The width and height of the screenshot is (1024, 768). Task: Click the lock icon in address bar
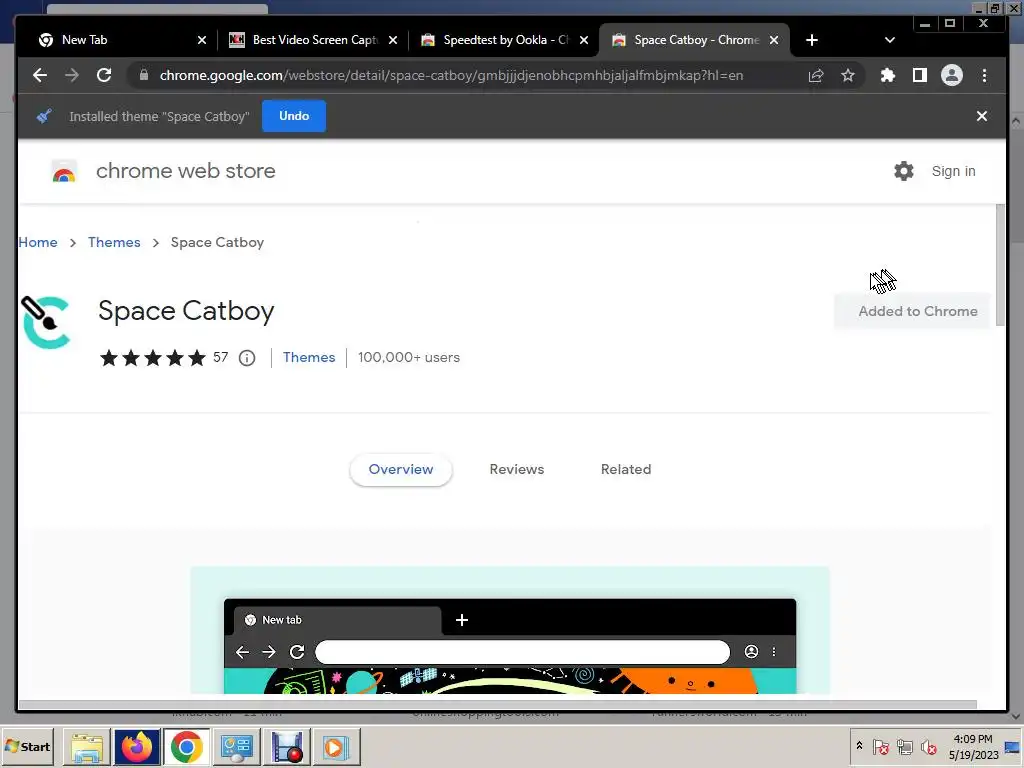point(144,76)
